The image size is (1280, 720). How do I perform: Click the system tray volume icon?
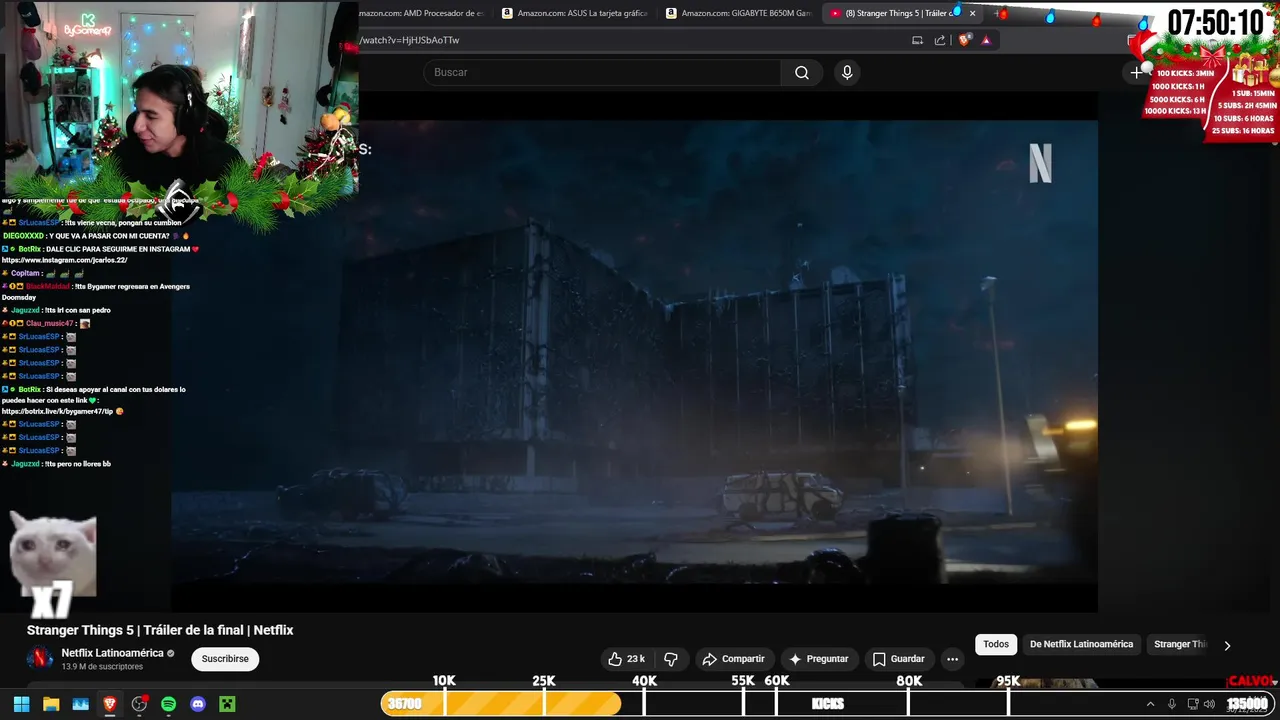(x=1210, y=704)
